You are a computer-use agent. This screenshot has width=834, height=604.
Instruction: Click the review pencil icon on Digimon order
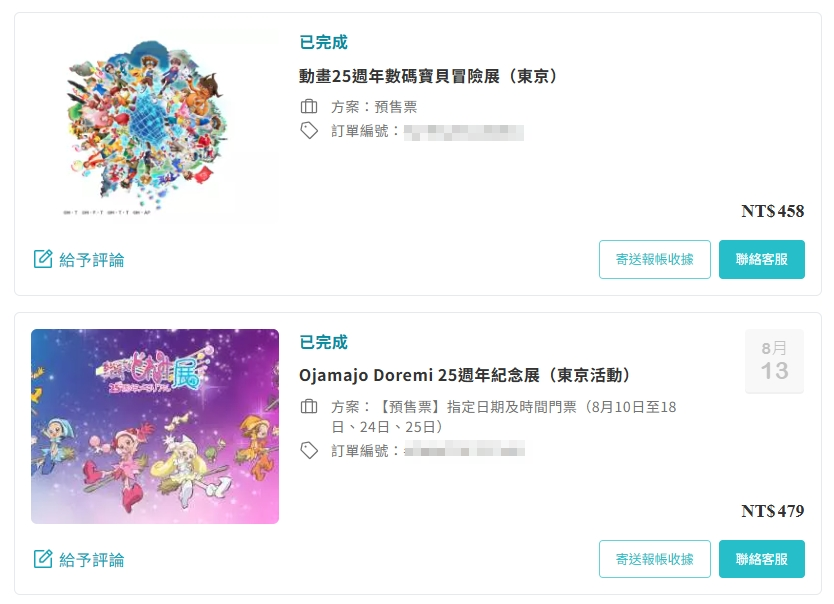pos(43,259)
